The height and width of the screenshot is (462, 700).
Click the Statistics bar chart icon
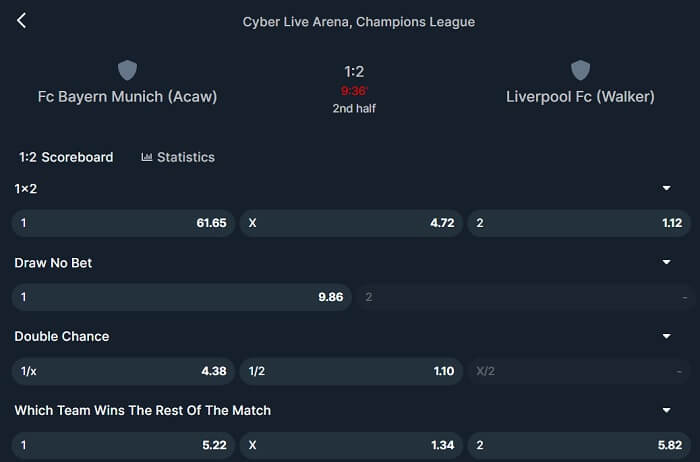click(x=146, y=157)
